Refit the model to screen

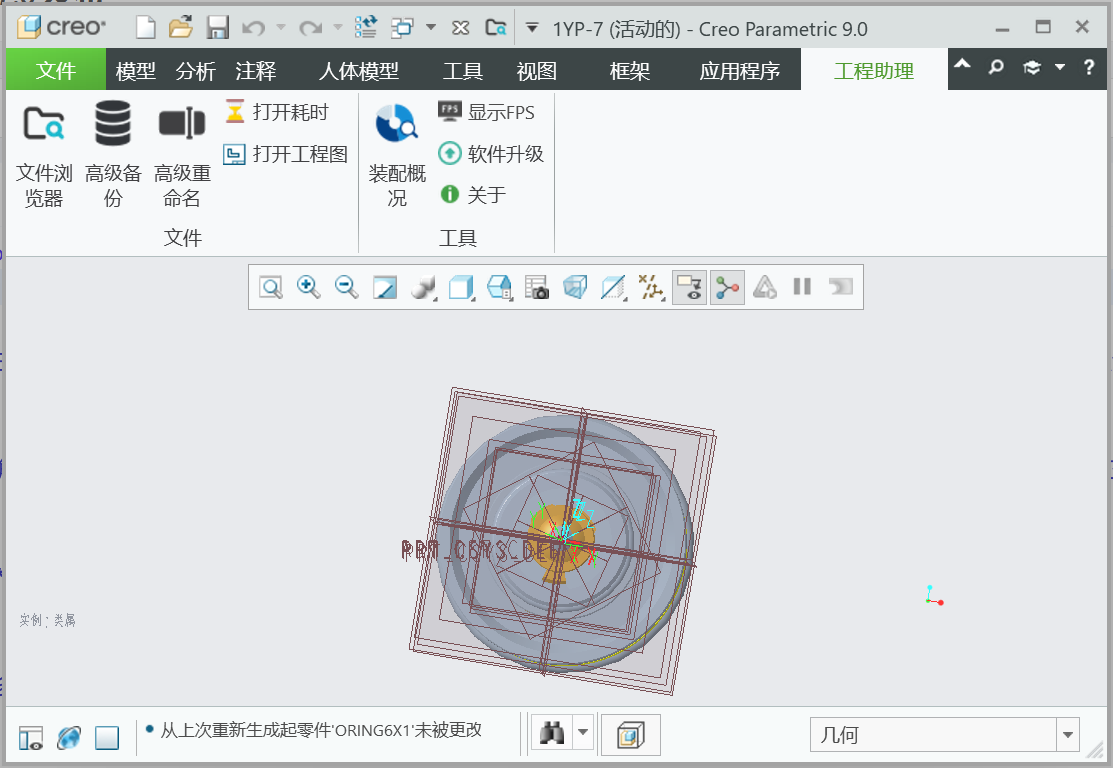270,287
